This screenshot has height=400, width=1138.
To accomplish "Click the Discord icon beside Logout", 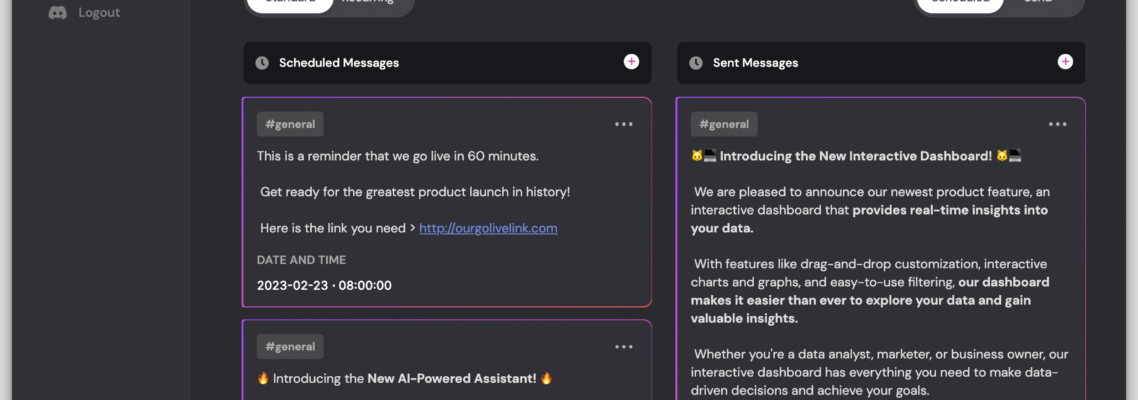I will 58,12.
